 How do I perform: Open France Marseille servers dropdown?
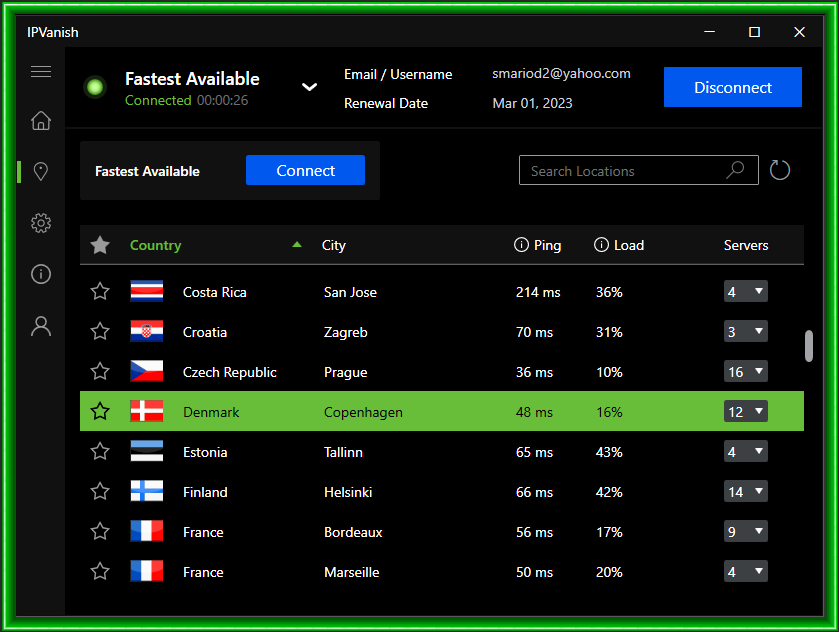tap(745, 571)
